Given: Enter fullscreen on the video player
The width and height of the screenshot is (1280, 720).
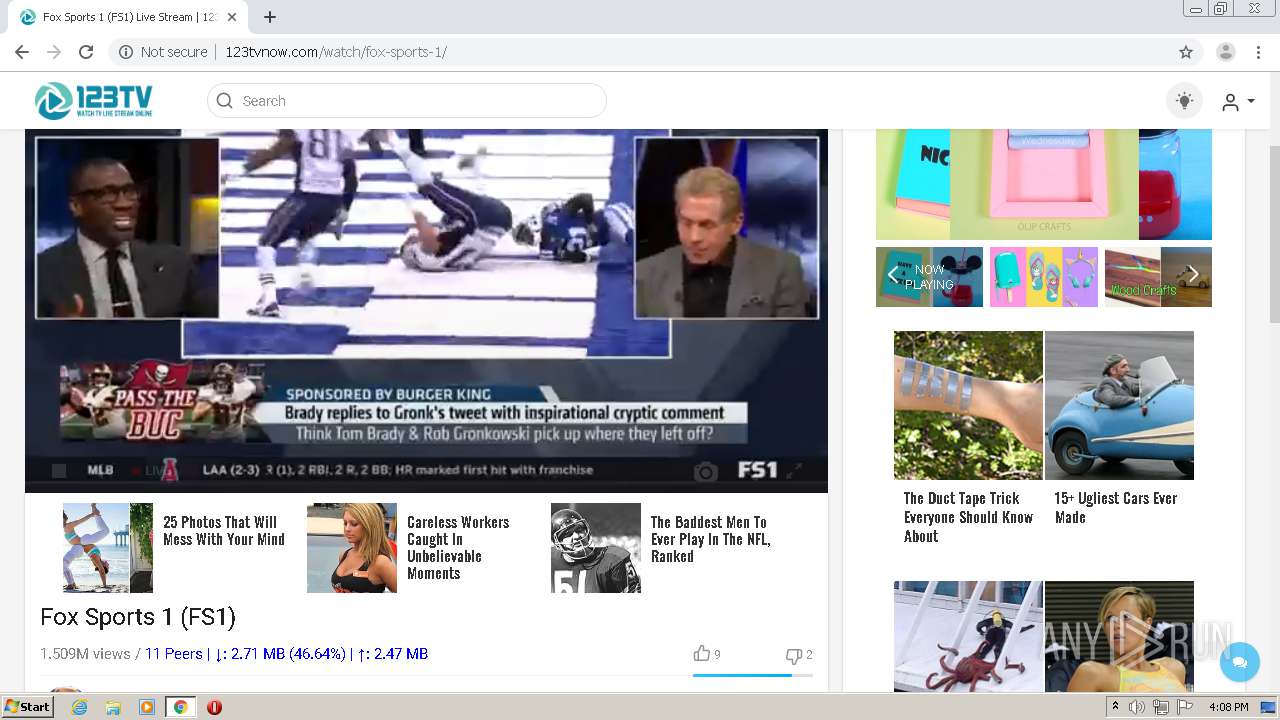Looking at the screenshot, I should click(794, 470).
